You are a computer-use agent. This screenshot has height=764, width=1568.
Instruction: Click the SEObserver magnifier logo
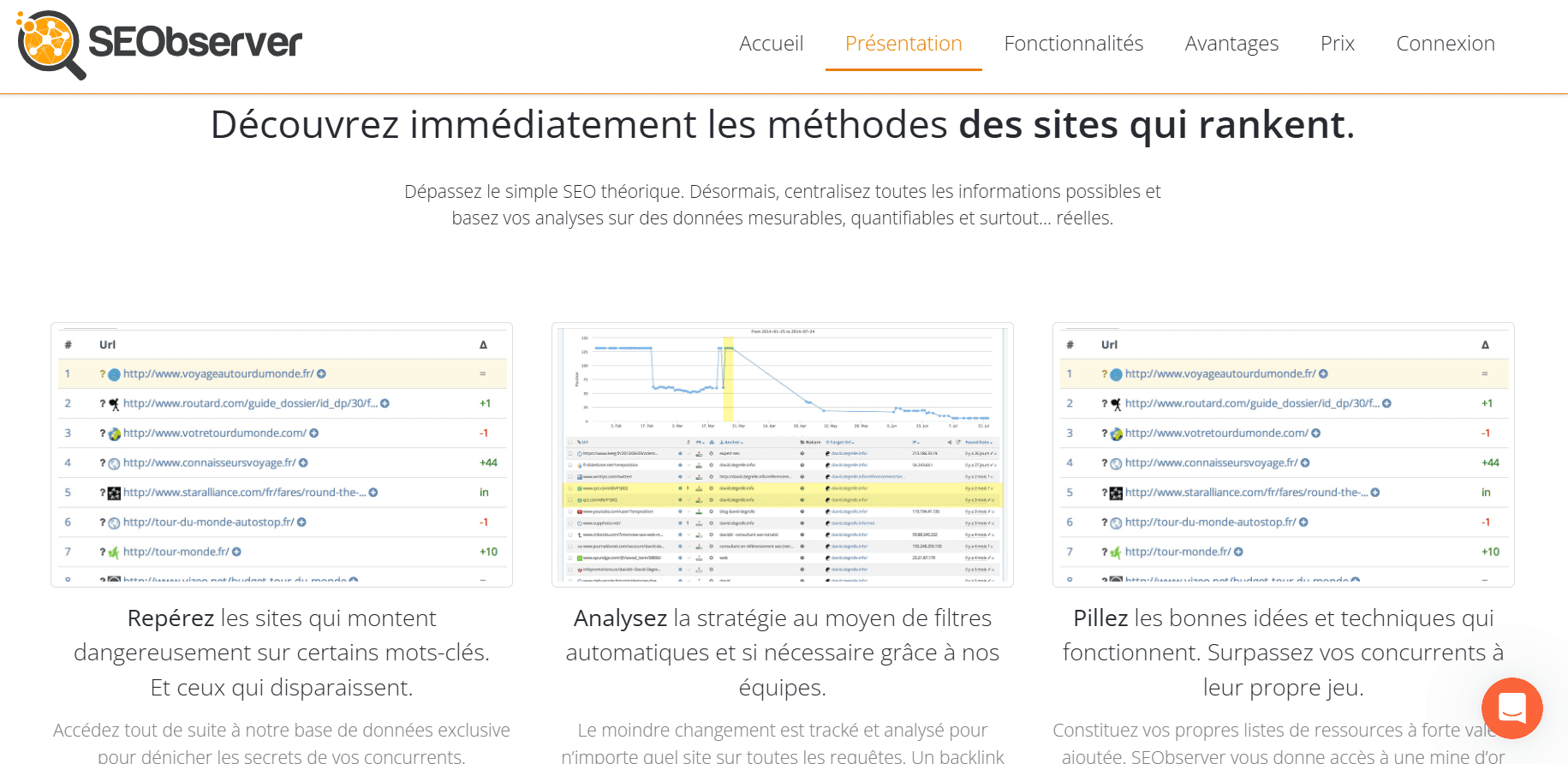[x=51, y=45]
